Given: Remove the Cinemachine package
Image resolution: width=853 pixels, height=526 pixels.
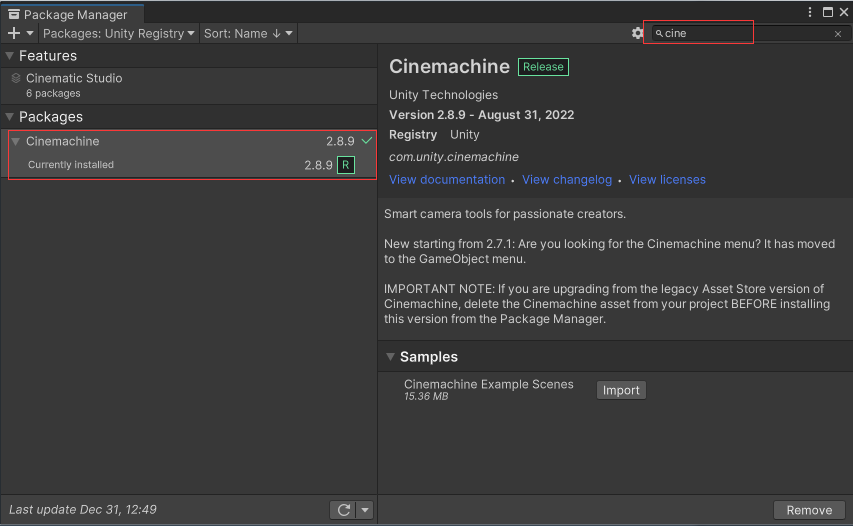Looking at the screenshot, I should (x=809, y=510).
